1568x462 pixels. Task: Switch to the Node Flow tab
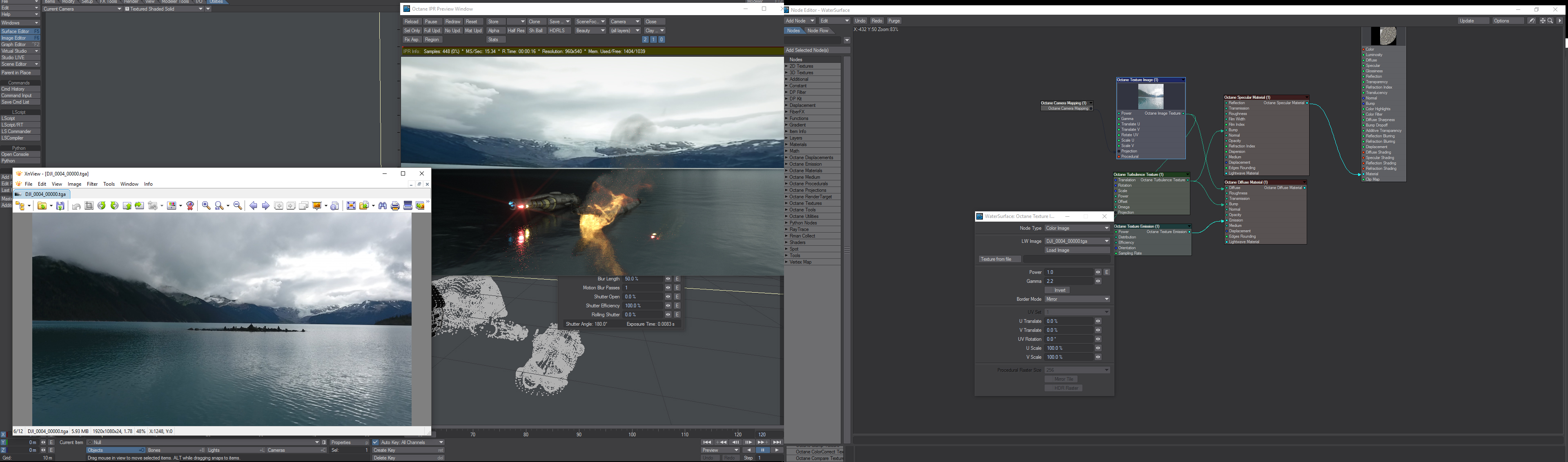pyautogui.click(x=817, y=31)
